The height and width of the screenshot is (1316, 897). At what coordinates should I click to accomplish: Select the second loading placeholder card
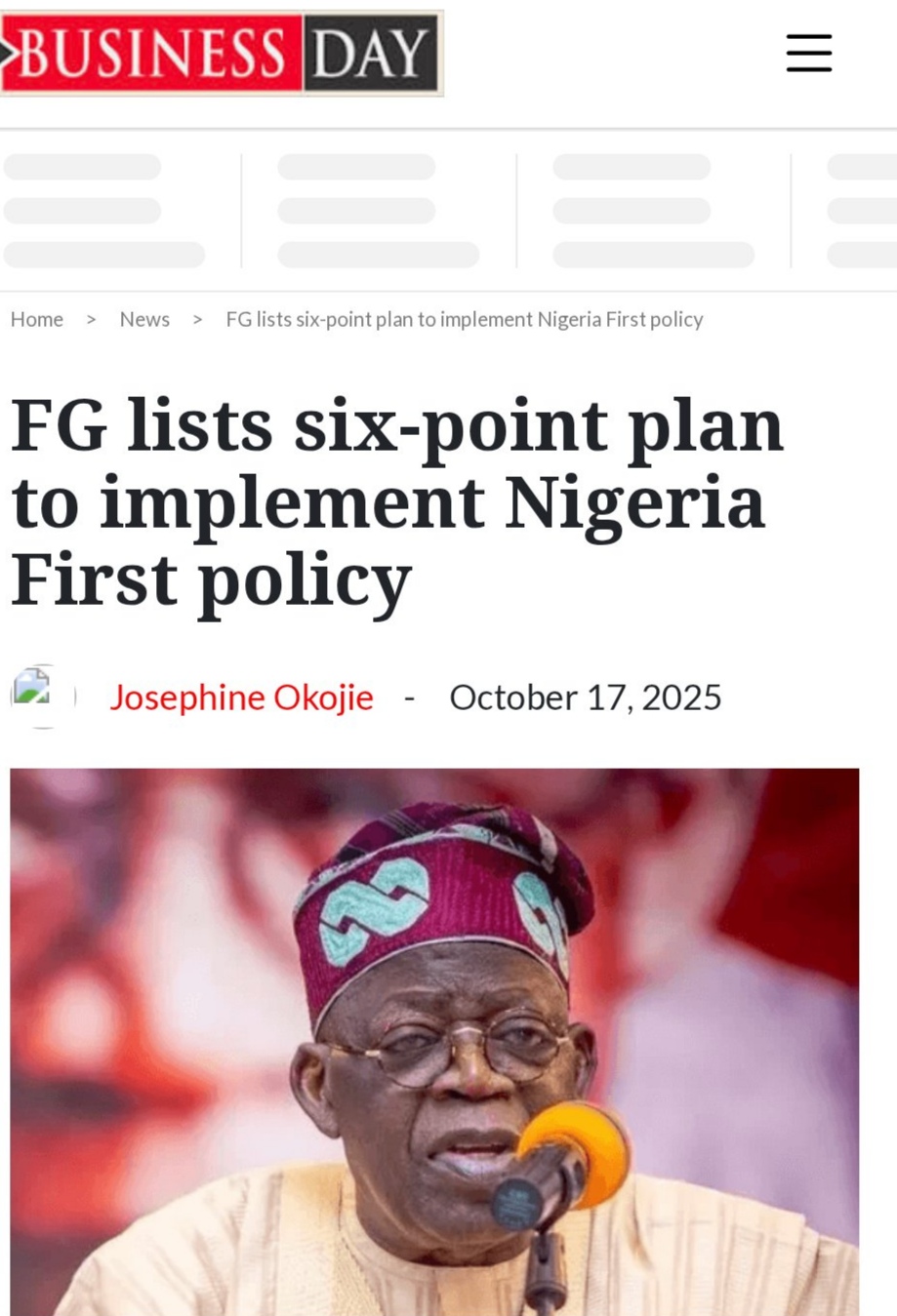tap(378, 211)
